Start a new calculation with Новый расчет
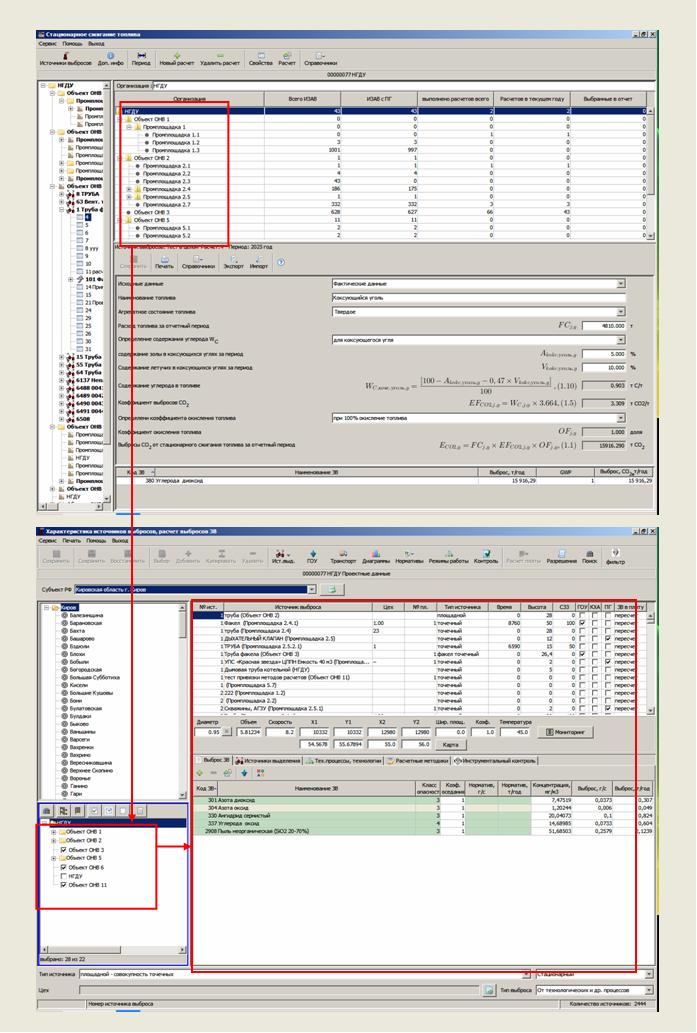 pyautogui.click(x=177, y=57)
